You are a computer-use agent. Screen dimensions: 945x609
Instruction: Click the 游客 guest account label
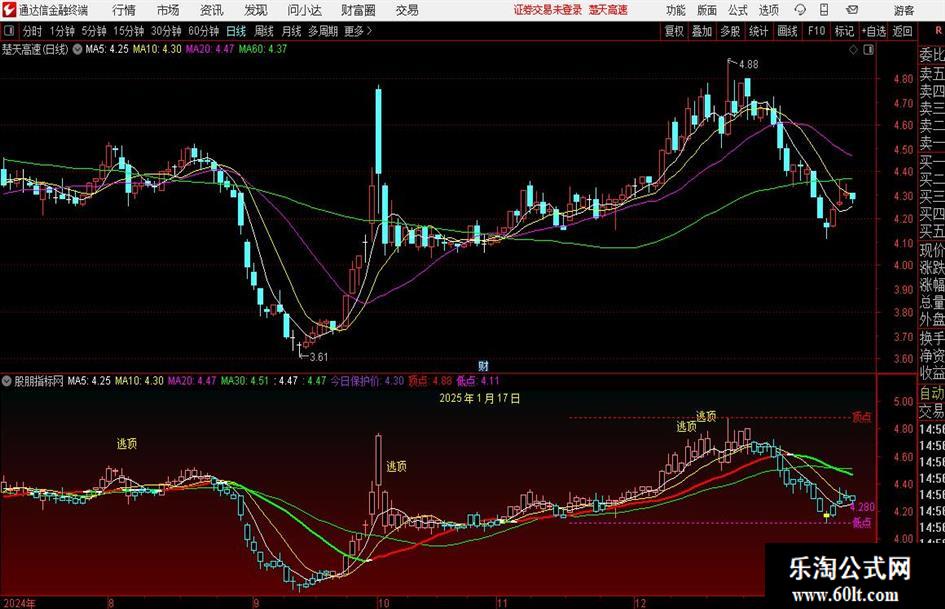point(903,10)
